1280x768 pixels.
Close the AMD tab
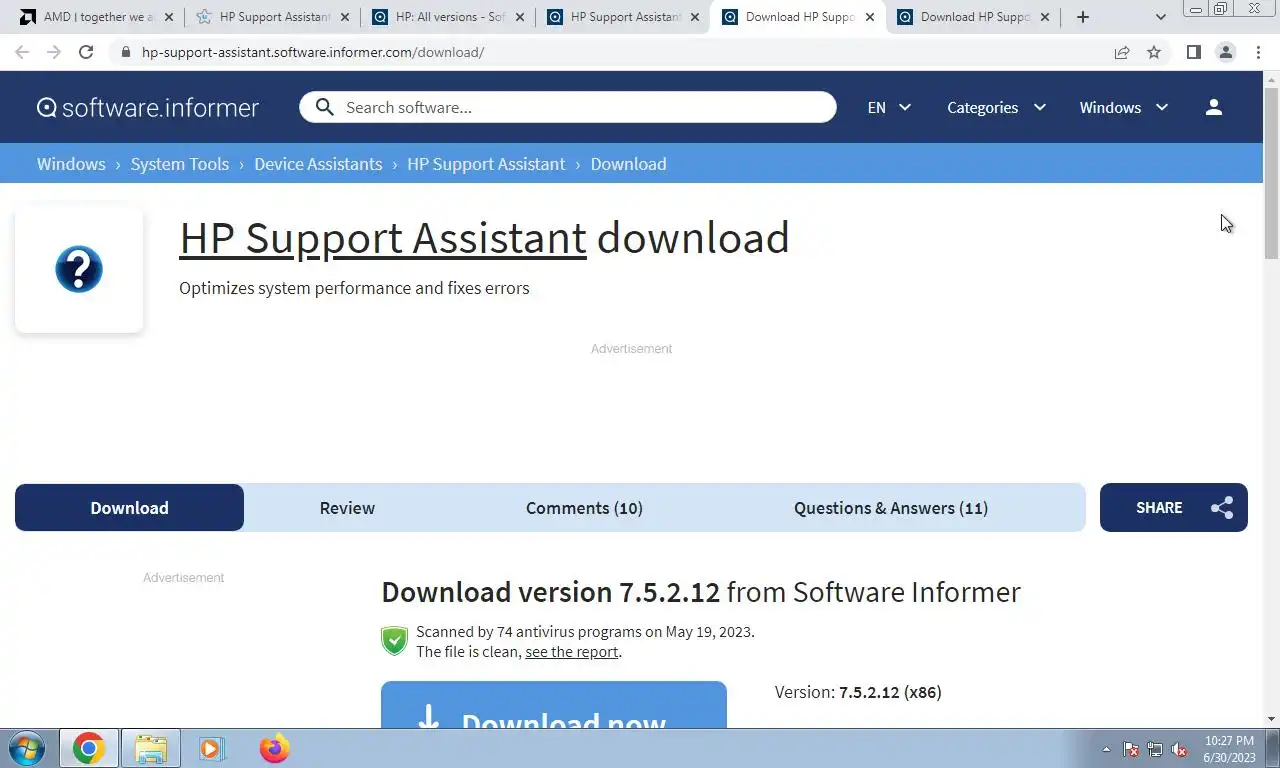coord(167,17)
